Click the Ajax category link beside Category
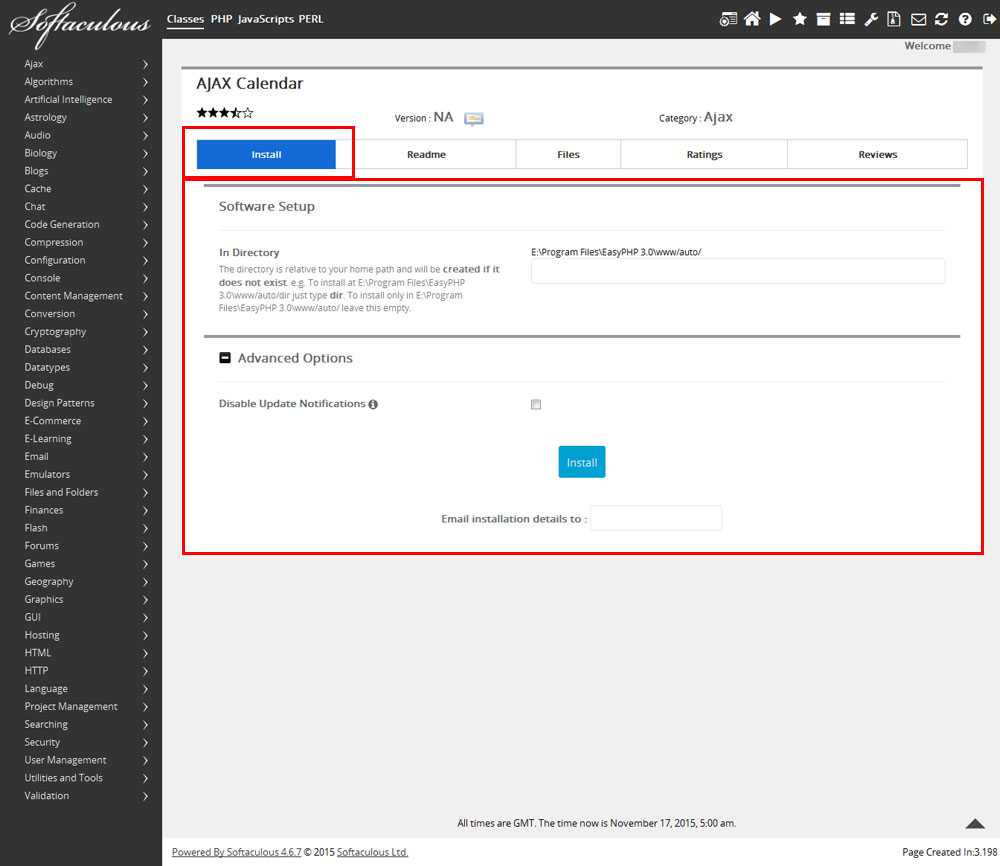 point(718,117)
